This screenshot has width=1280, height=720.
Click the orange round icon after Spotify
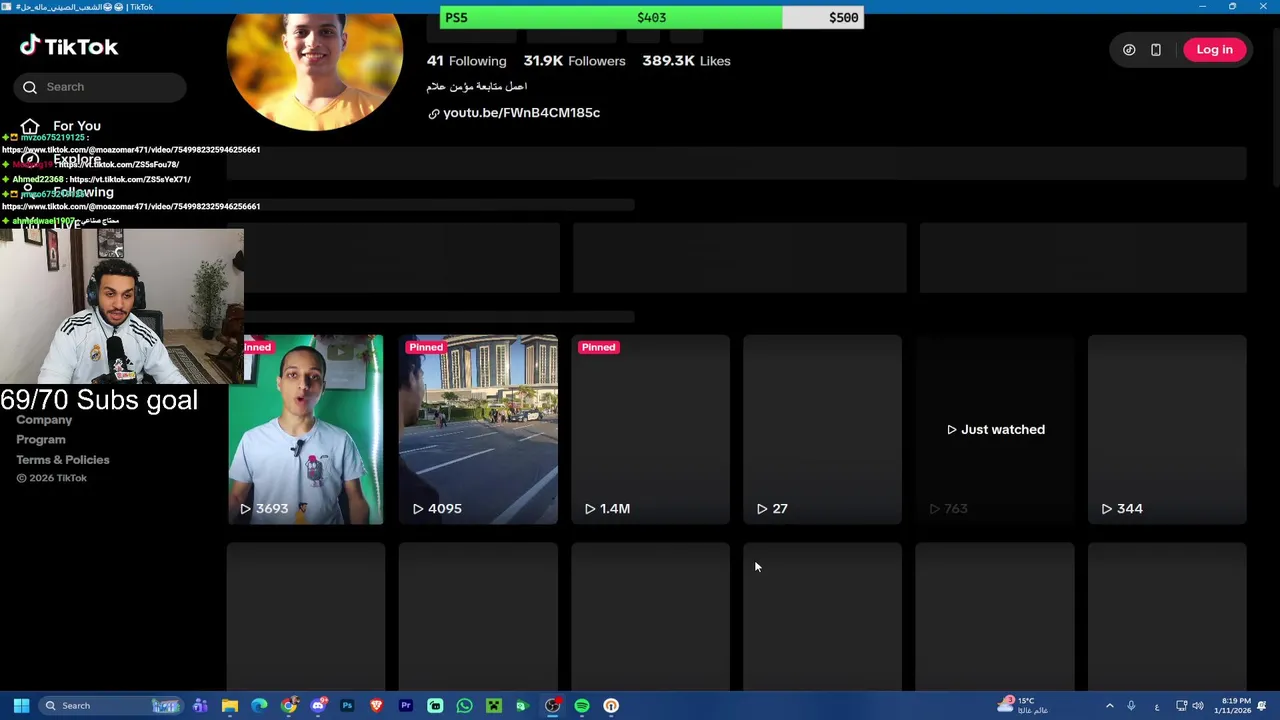[x=611, y=706]
